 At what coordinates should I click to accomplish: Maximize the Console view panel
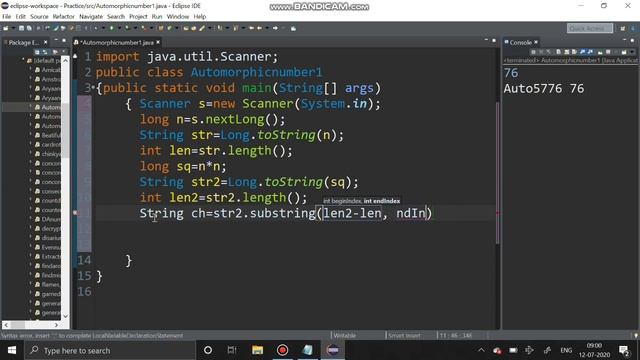[632, 41]
